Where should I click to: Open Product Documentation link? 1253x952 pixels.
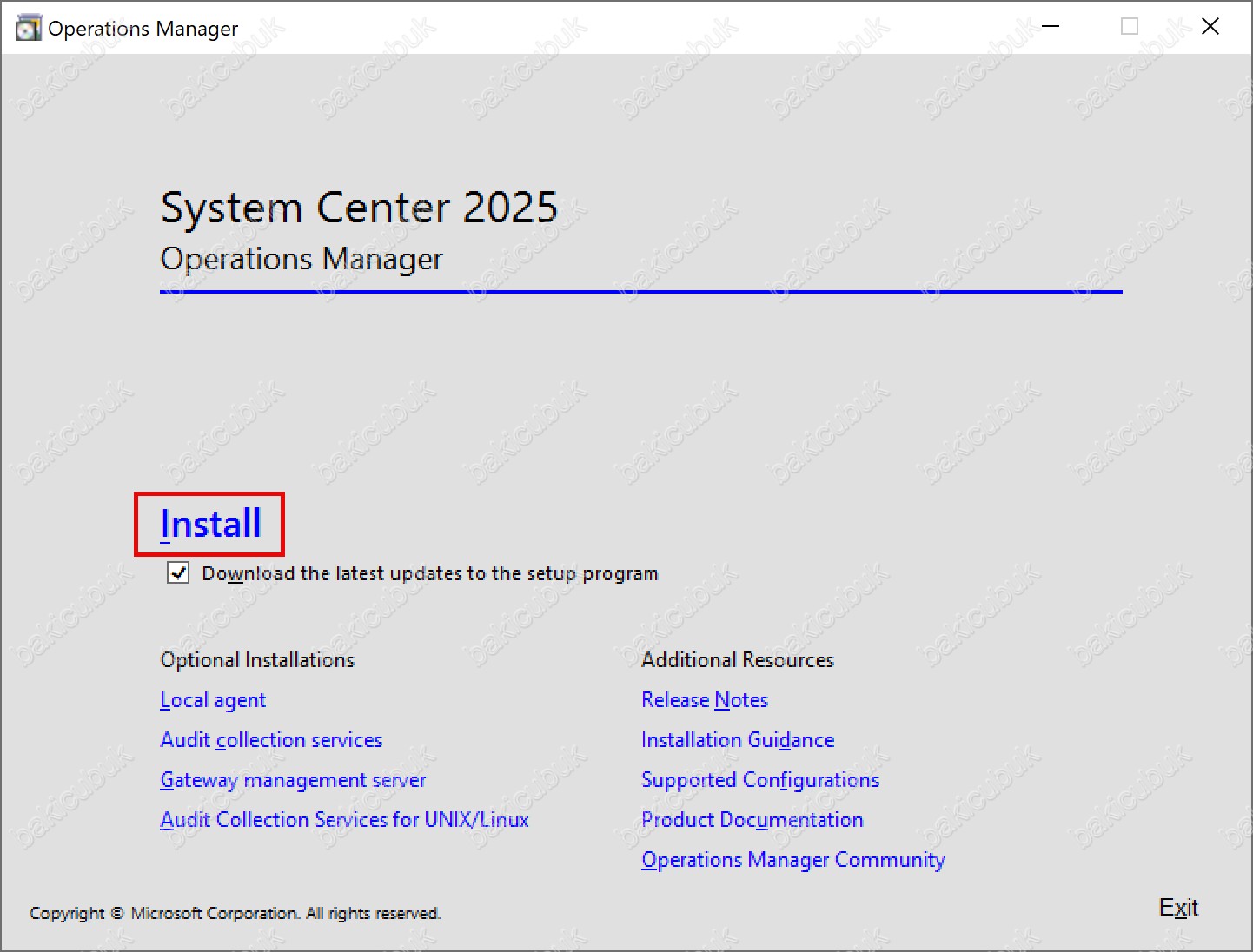coord(752,820)
